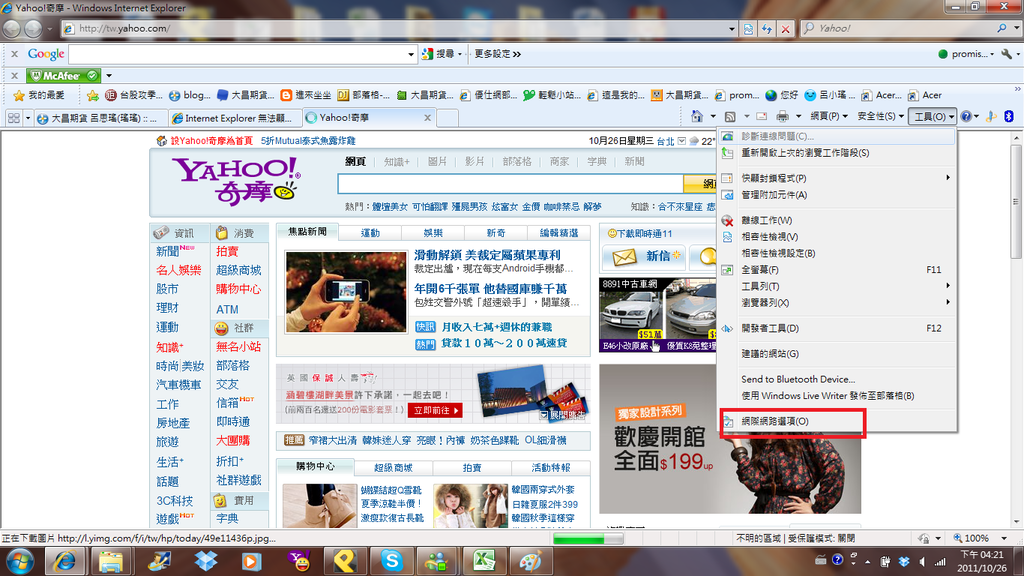The image size is (1024, 576).
Task: Open the address bar URL dropdown
Action: point(731,29)
